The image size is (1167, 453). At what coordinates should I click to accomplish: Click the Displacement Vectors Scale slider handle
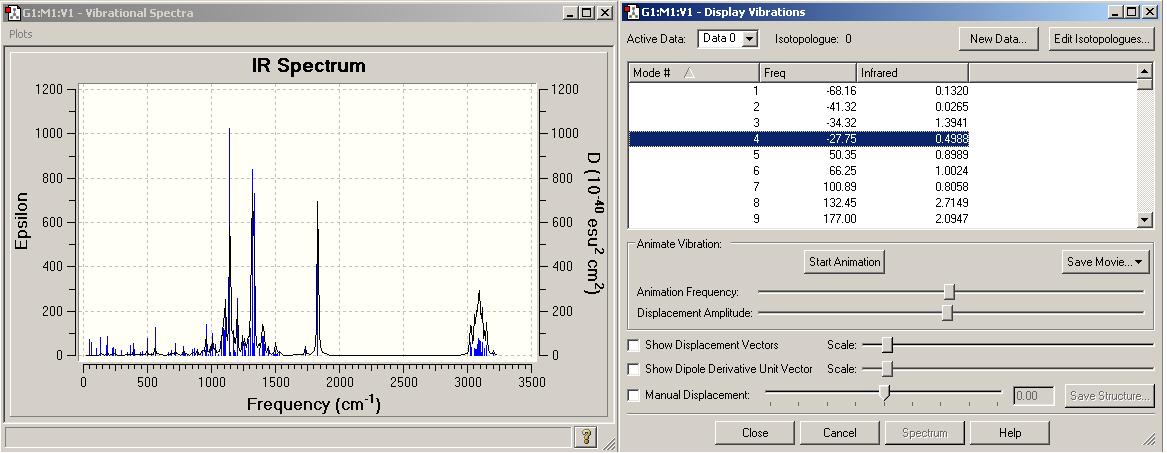click(887, 345)
